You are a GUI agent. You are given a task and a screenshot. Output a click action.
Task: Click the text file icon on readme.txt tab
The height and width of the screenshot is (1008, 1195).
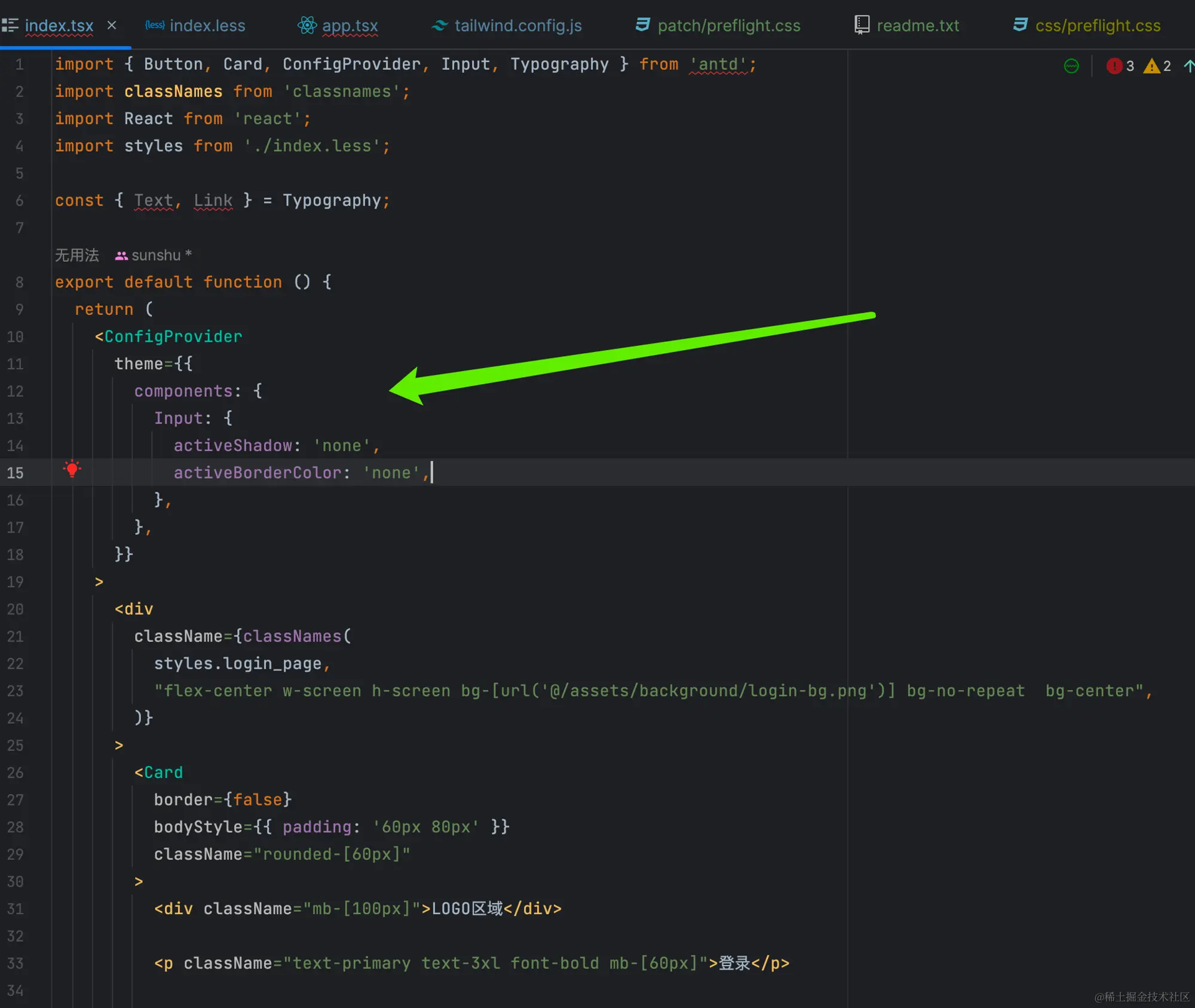pyautogui.click(x=862, y=24)
